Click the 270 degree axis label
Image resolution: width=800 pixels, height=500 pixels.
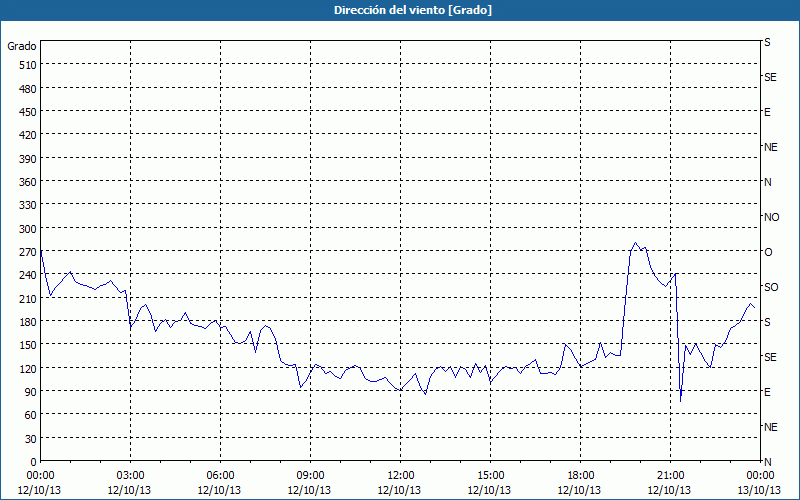point(28,252)
